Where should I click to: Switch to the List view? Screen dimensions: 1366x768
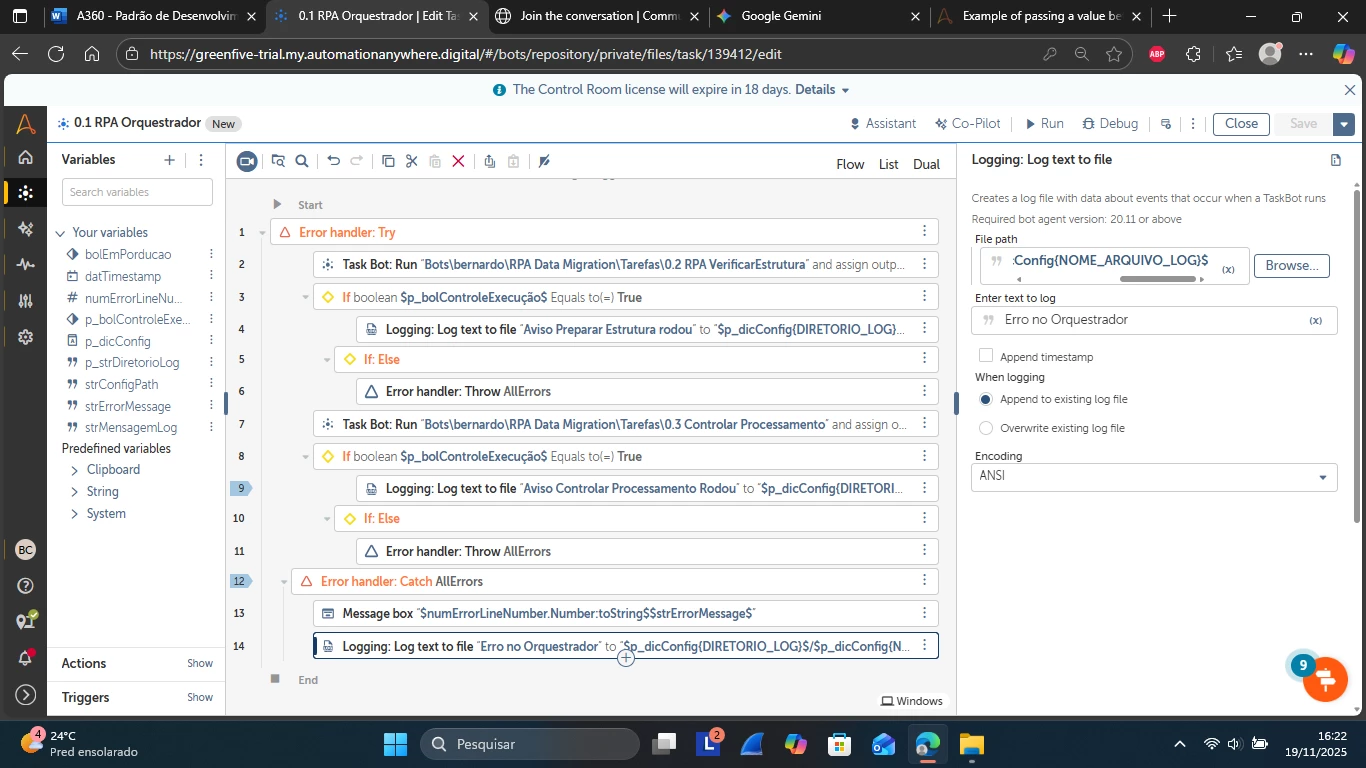click(x=889, y=164)
